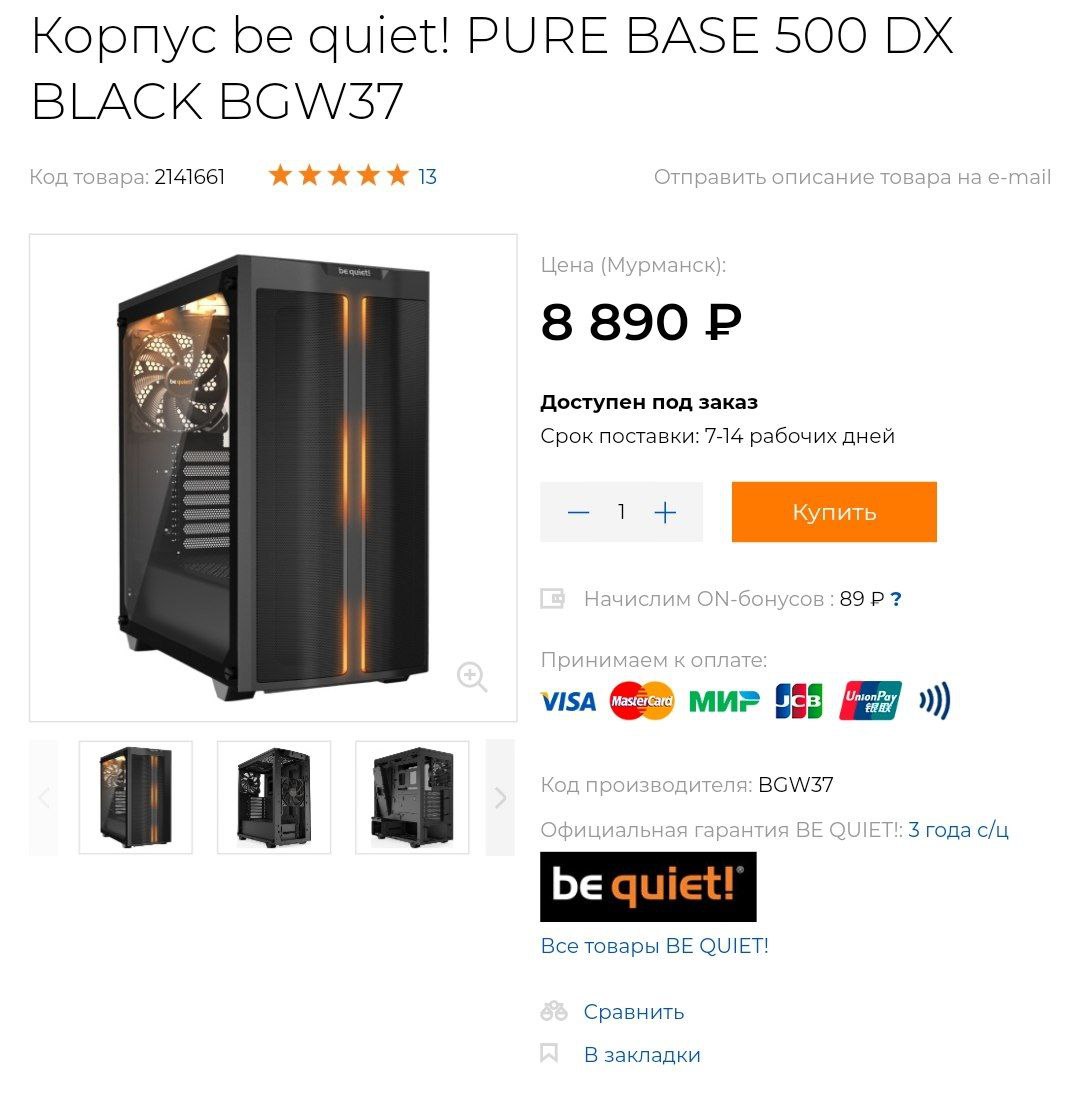The width and height of the screenshot is (1080, 1102).
Task: Click the compare scales icon
Action: coord(554,1011)
